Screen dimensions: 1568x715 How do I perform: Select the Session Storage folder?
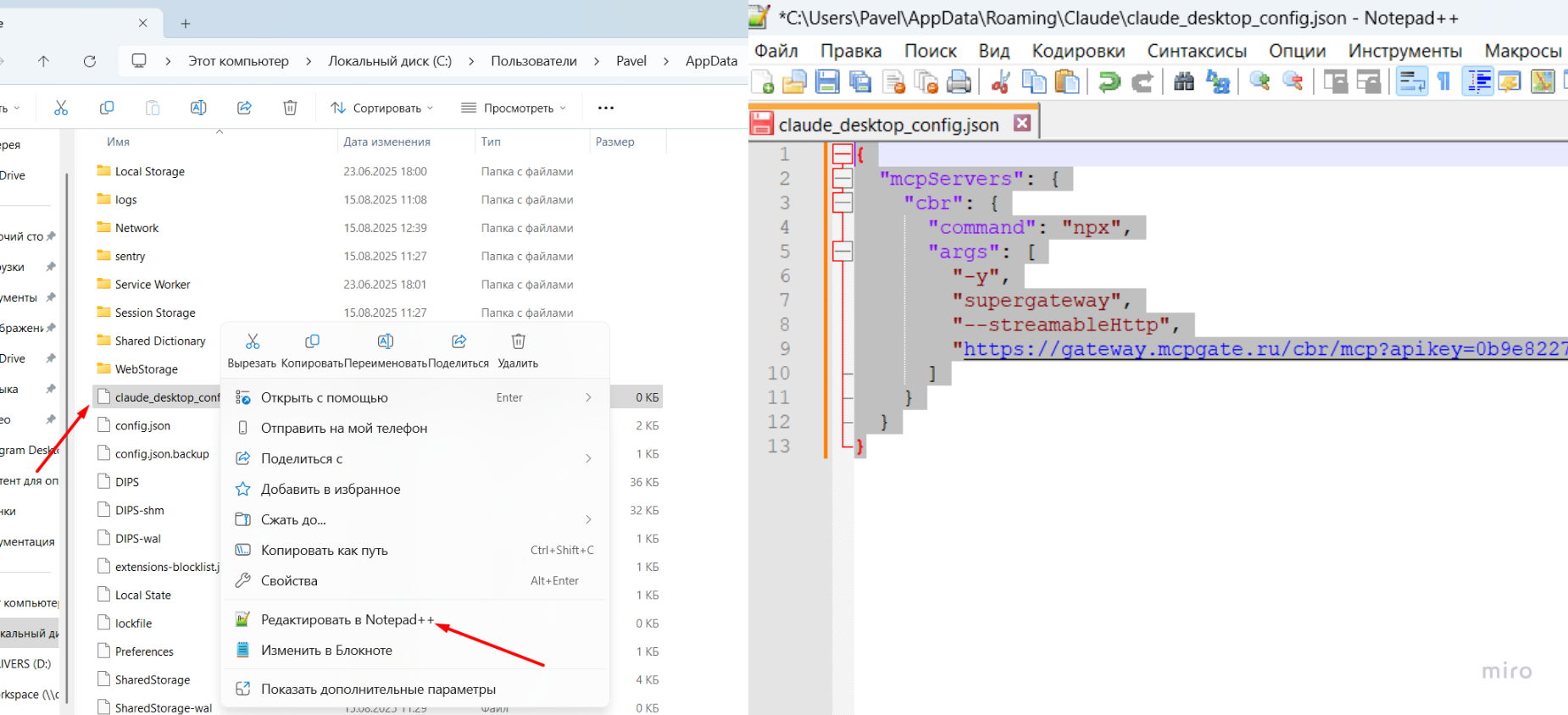pyautogui.click(x=155, y=313)
